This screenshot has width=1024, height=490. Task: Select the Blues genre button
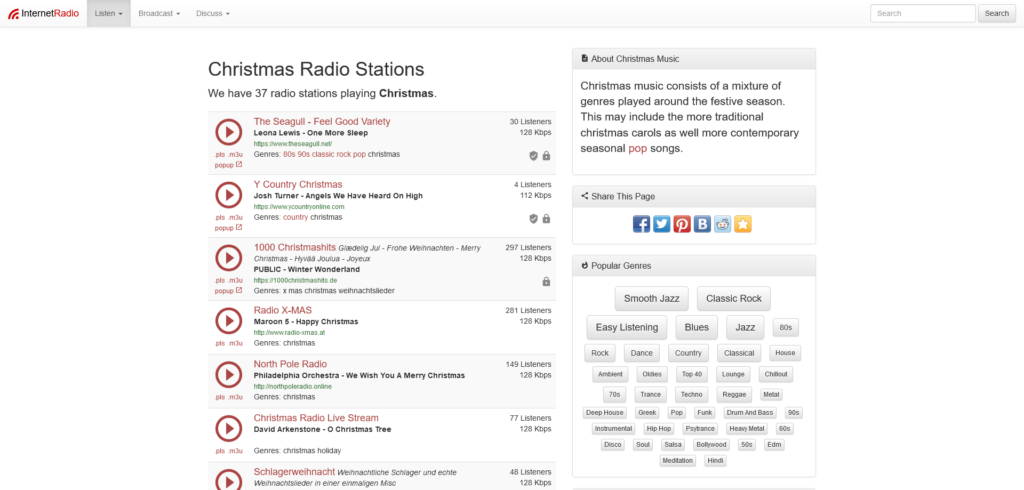[x=696, y=327]
